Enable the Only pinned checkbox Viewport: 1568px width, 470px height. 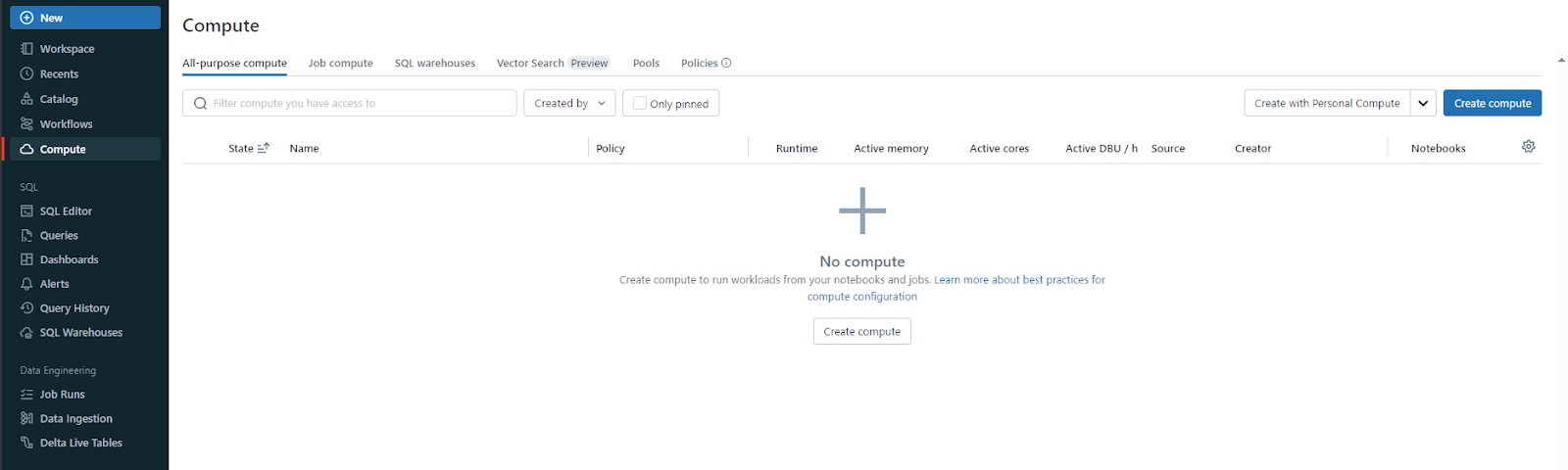tap(640, 103)
